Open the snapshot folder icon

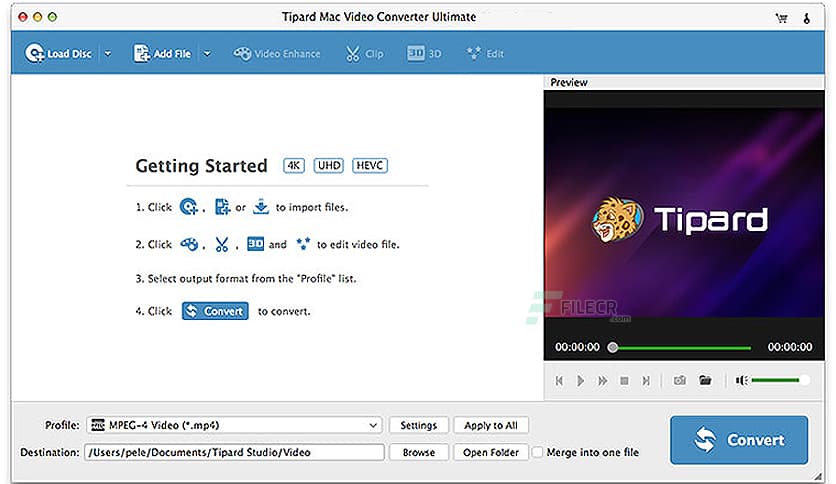pos(705,380)
